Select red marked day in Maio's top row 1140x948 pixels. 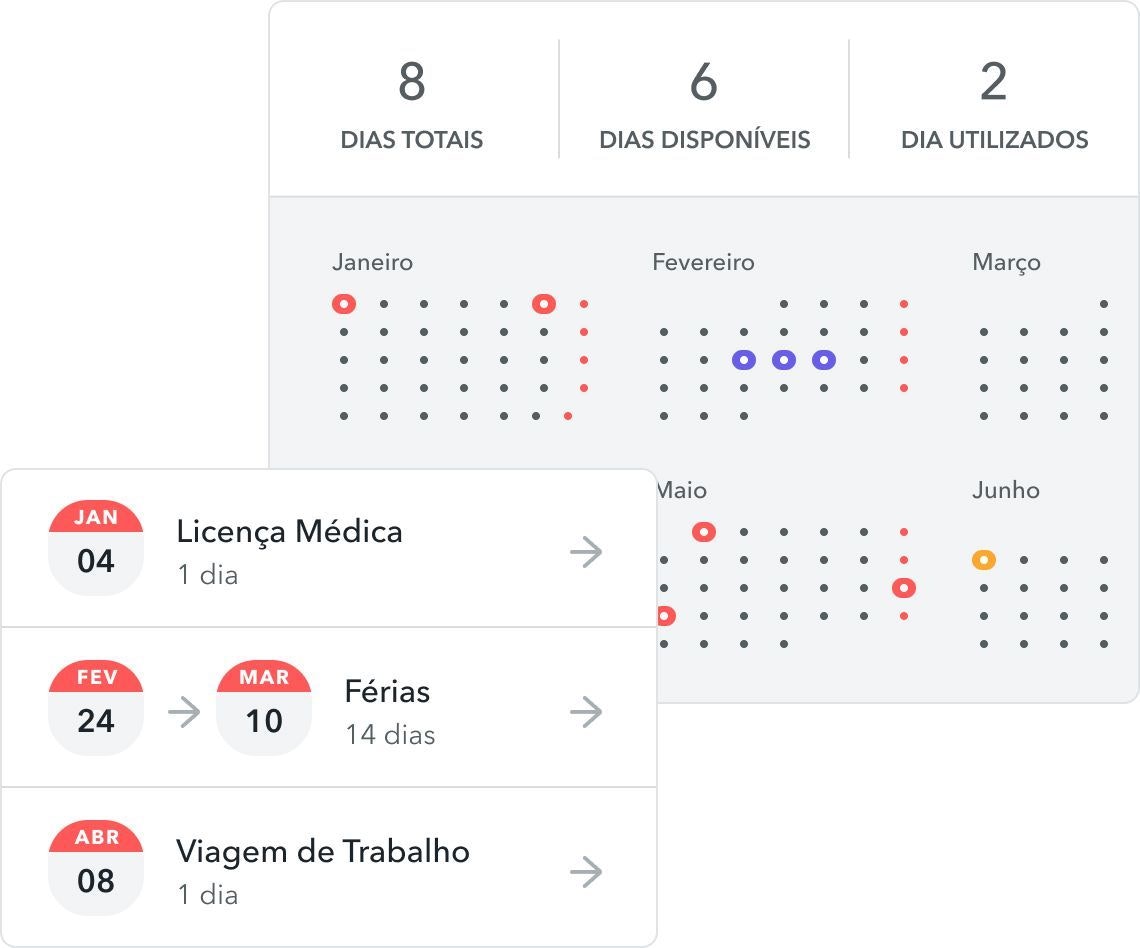(704, 532)
